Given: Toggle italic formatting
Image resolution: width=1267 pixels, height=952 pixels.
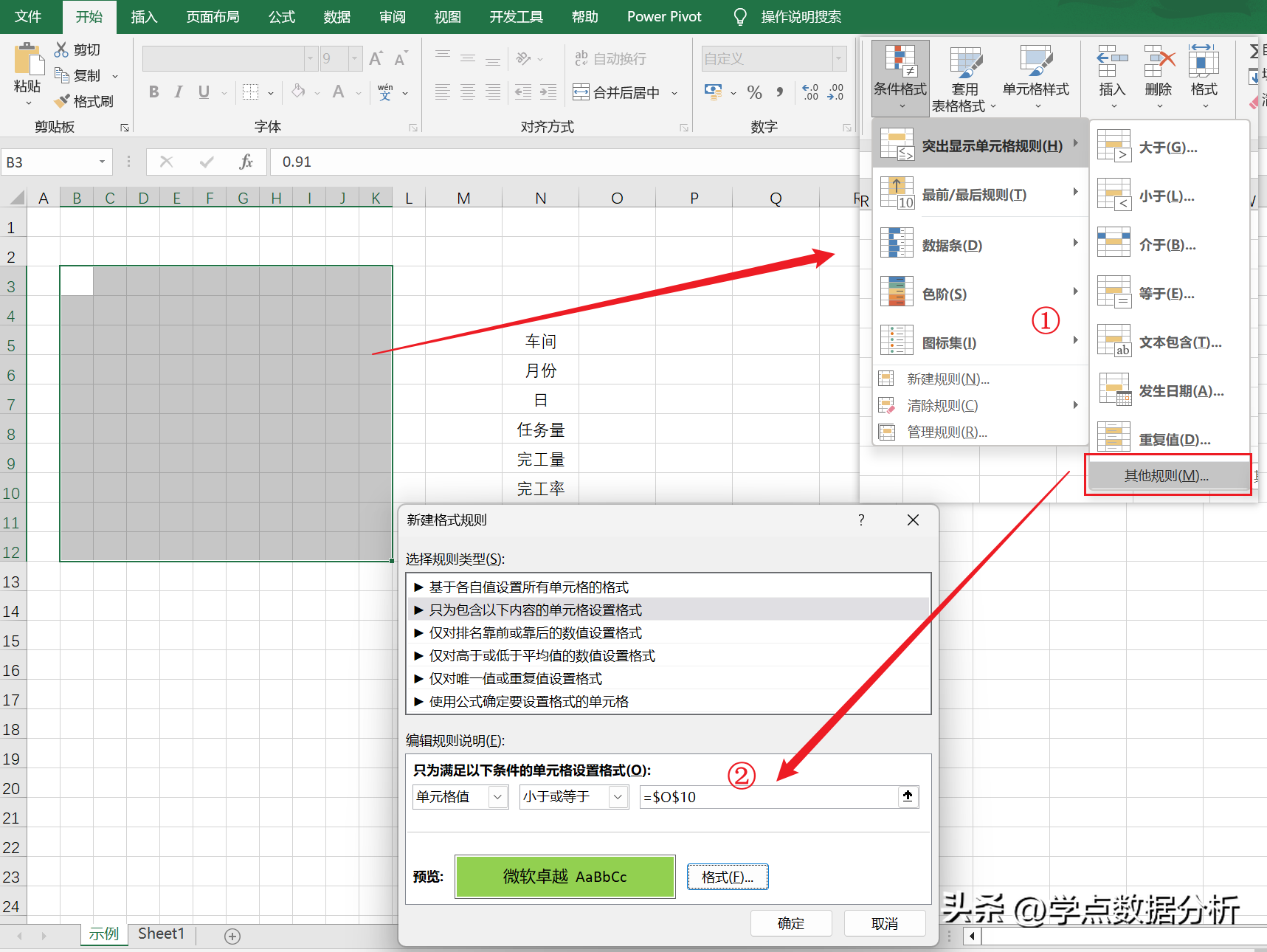Looking at the screenshot, I should pyautogui.click(x=178, y=92).
